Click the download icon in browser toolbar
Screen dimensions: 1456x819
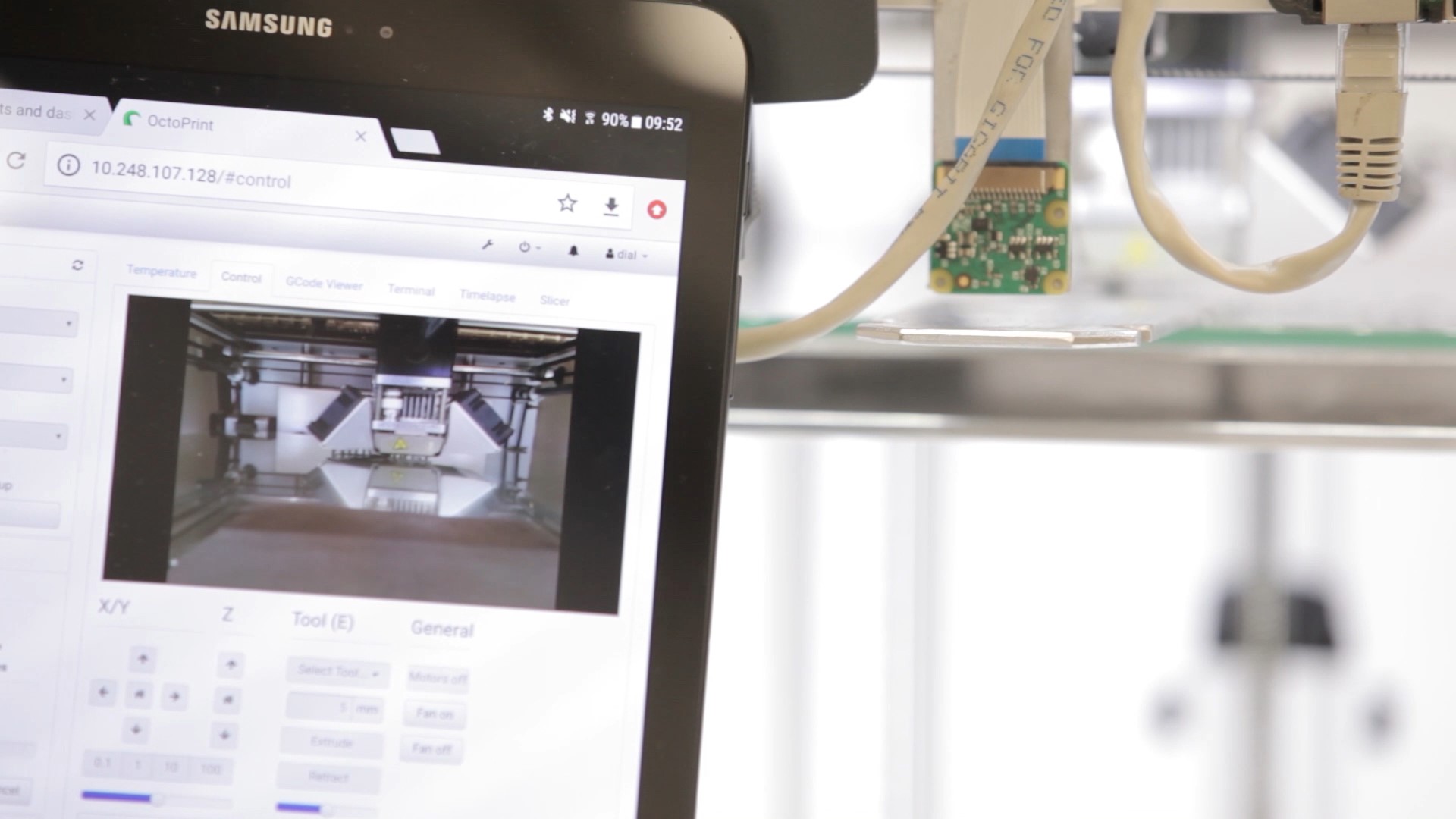(611, 207)
